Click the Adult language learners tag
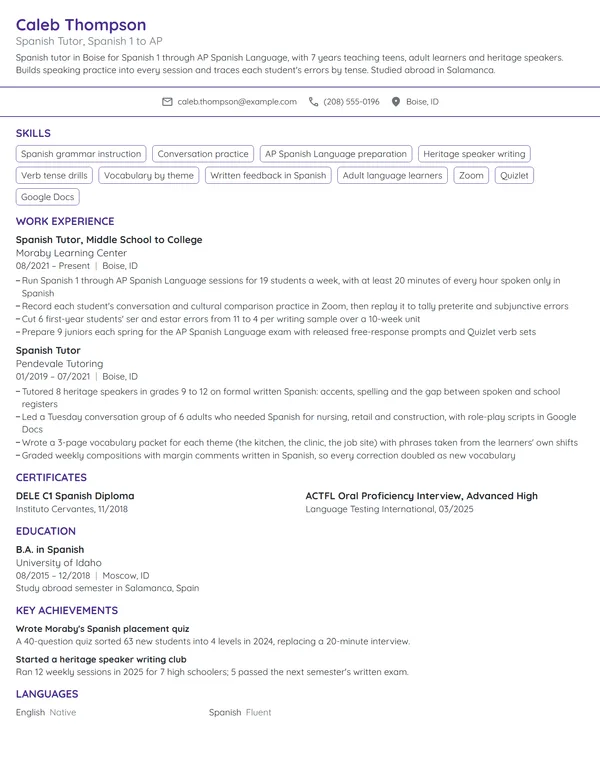 [x=393, y=175]
